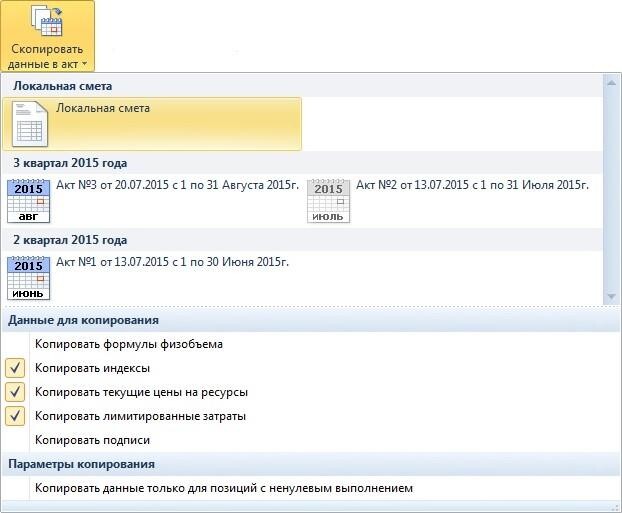The image size is (622, 513).
Task: Choose the Локальная смета item label
Action: tap(103, 108)
